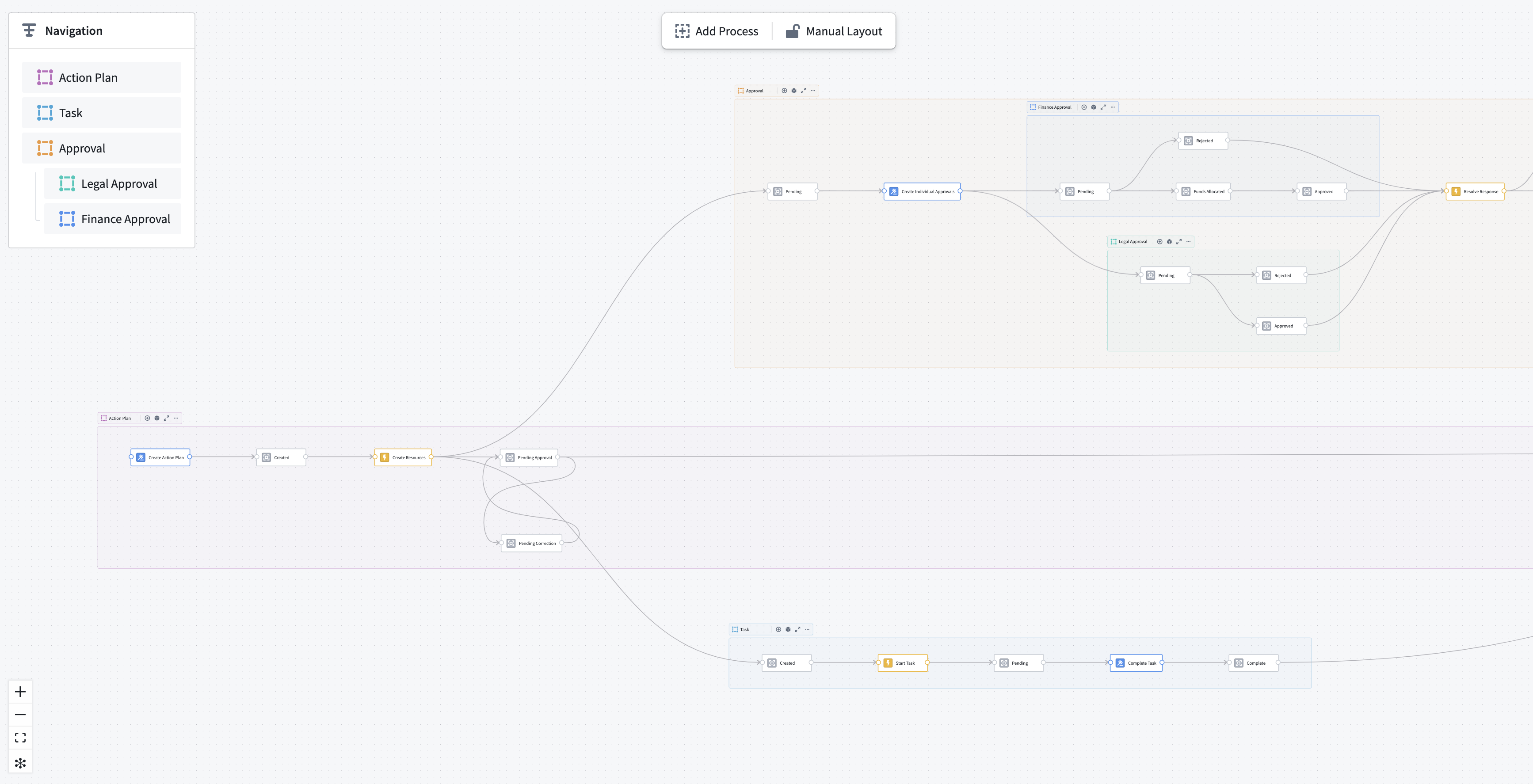Open the ellipsis menu on the Legal Approval header
Viewport: 1533px width, 784px height.
coord(1188,241)
